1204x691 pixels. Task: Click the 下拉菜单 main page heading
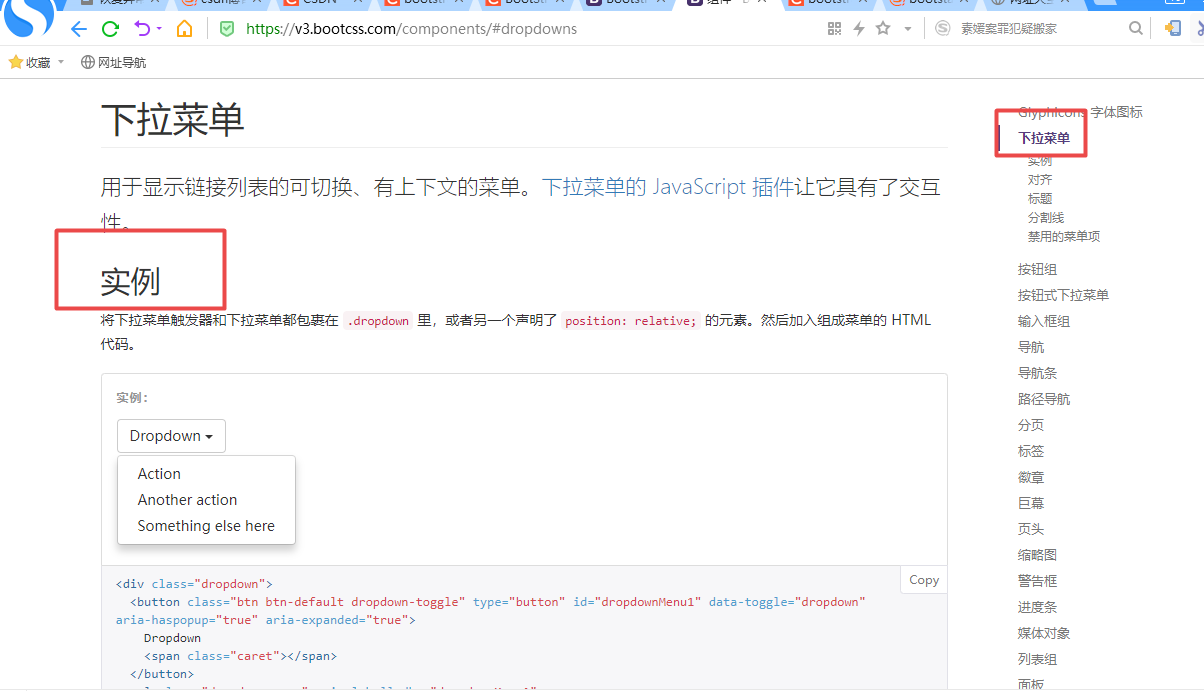coord(173,121)
